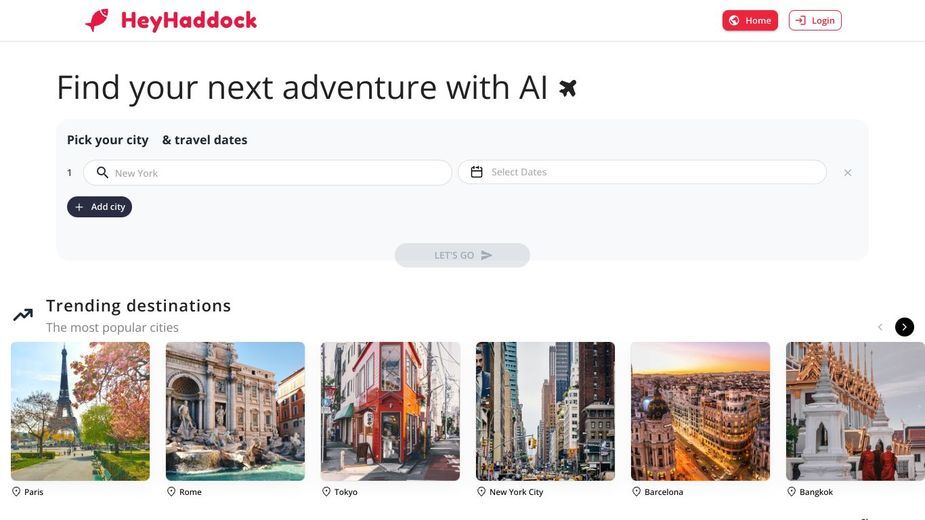
Task: Click the location pin icon next to Tokyo
Action: pyautogui.click(x=326, y=492)
